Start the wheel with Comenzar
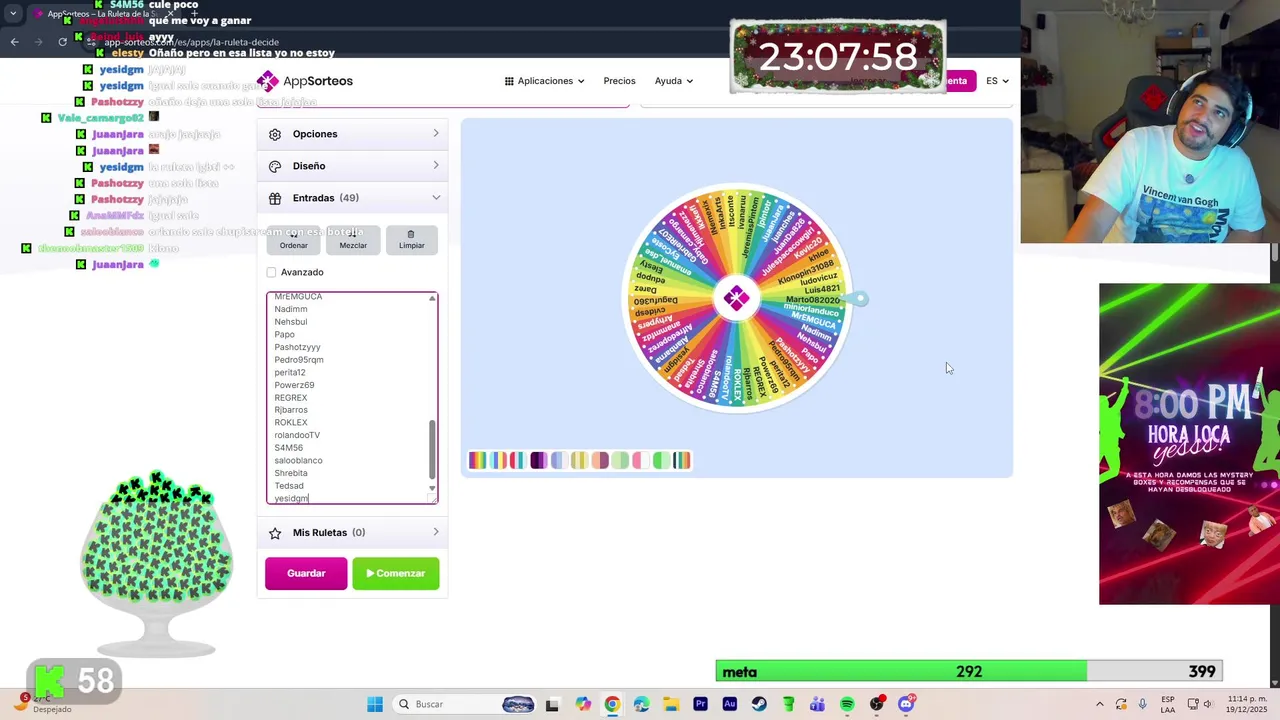1280x720 pixels. coord(395,573)
